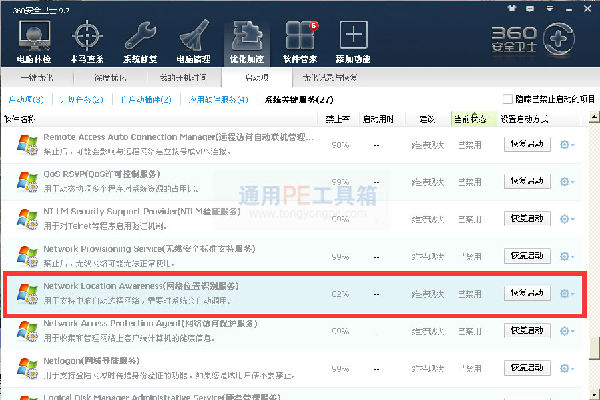
Task: Open the 添加功能 add features plus icon
Action: click(353, 41)
